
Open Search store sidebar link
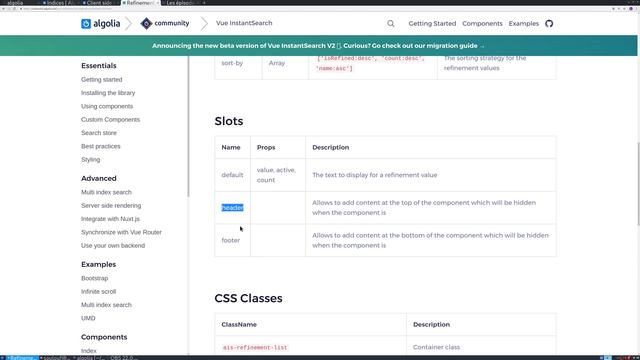[99, 133]
